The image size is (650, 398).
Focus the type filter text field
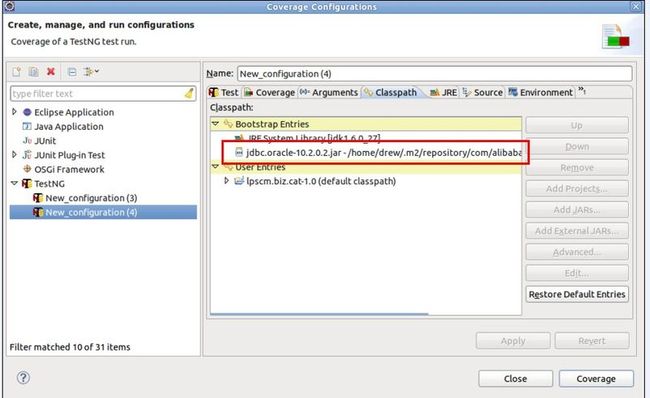(x=103, y=94)
